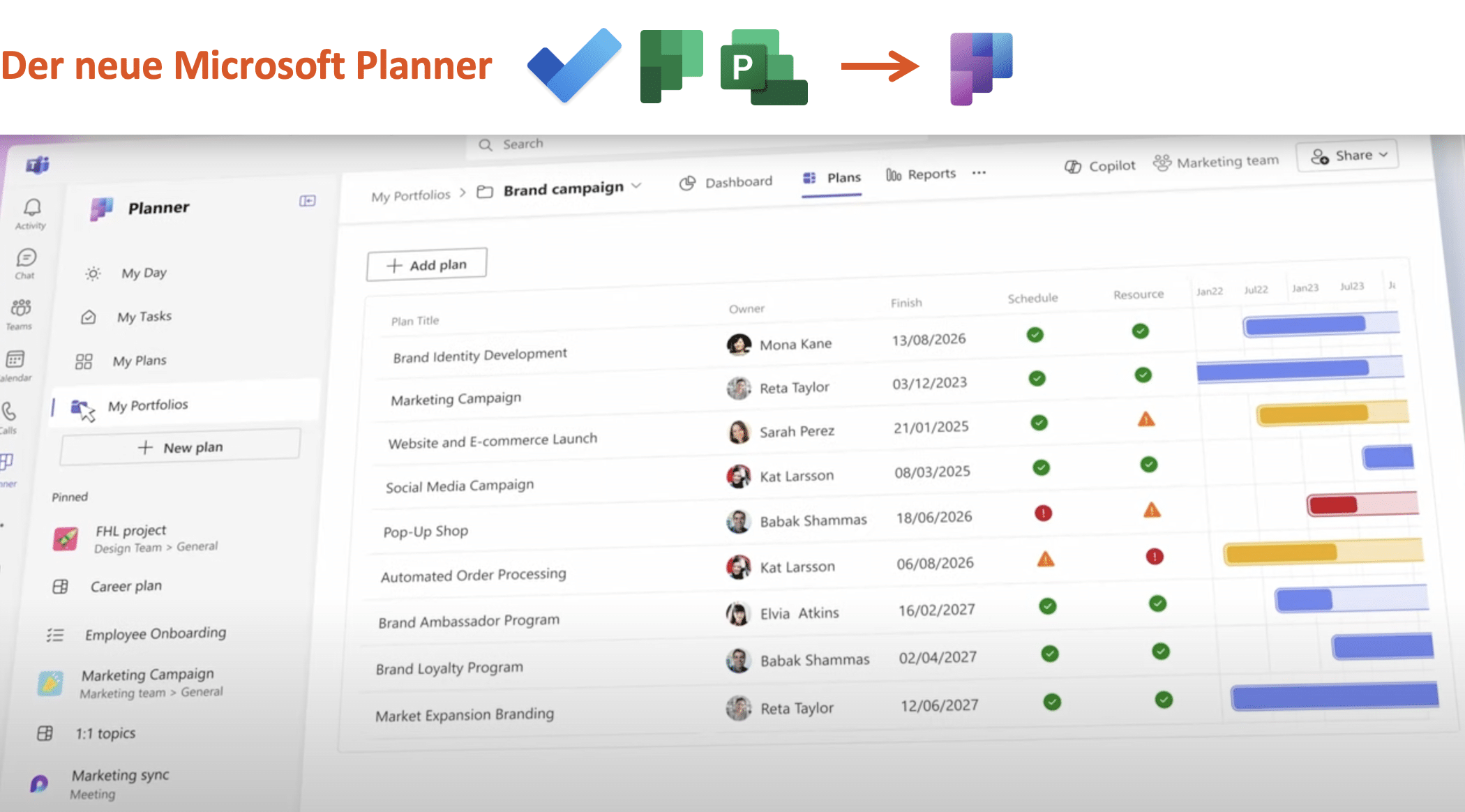The height and width of the screenshot is (812, 1465).
Task: Go to My Portfolios breadcrumb
Action: [411, 195]
